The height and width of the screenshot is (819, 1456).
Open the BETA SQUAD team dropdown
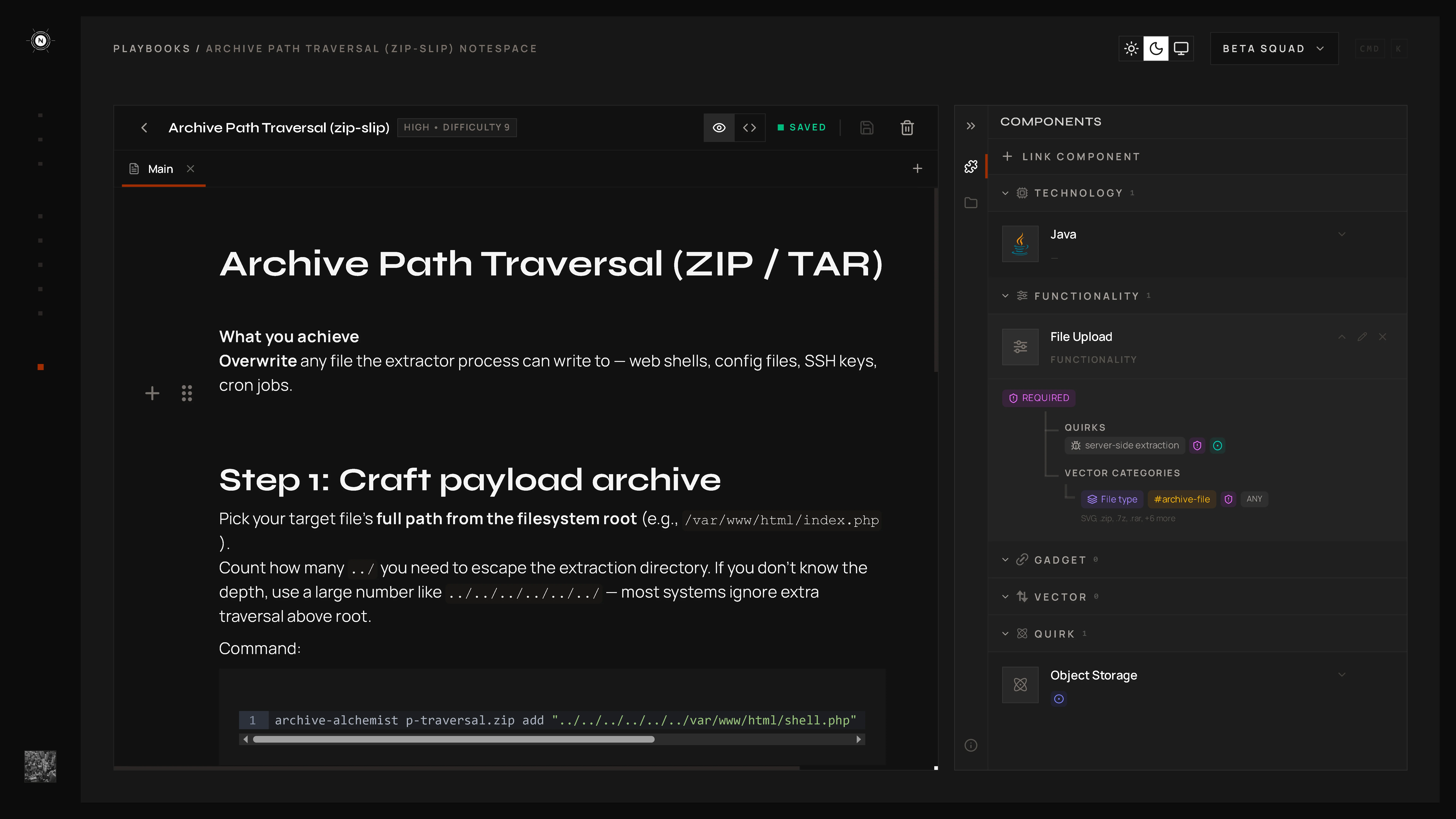click(x=1274, y=49)
